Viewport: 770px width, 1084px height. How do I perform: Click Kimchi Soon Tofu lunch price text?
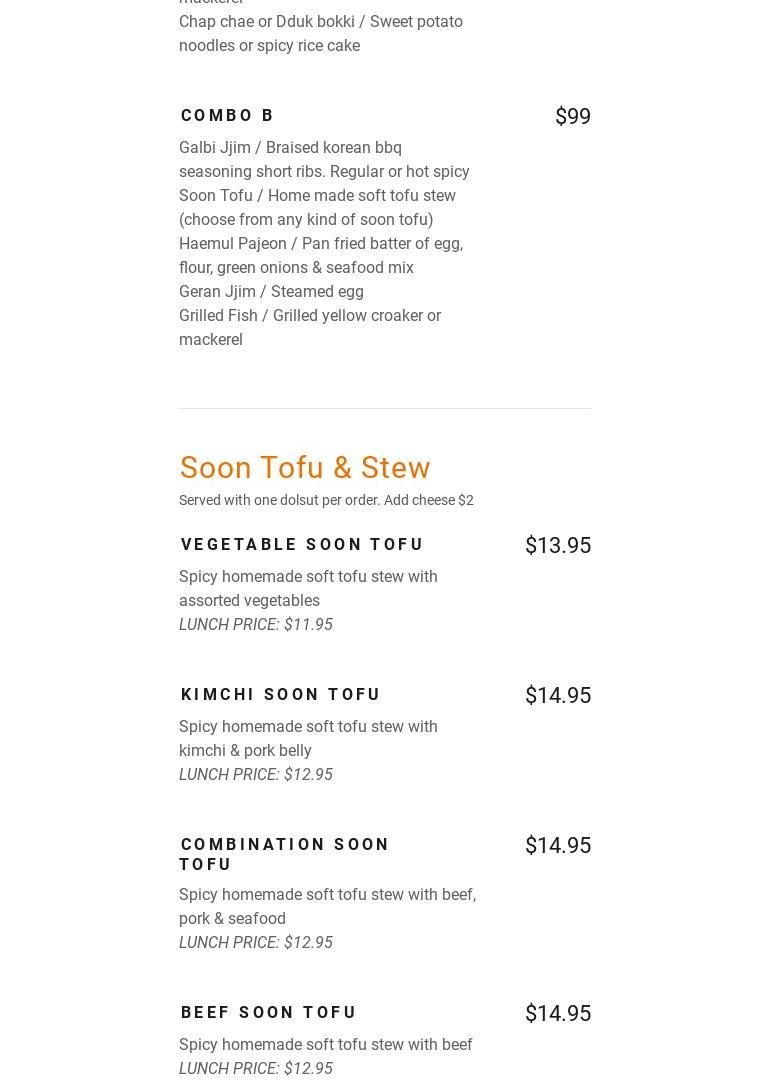(256, 774)
